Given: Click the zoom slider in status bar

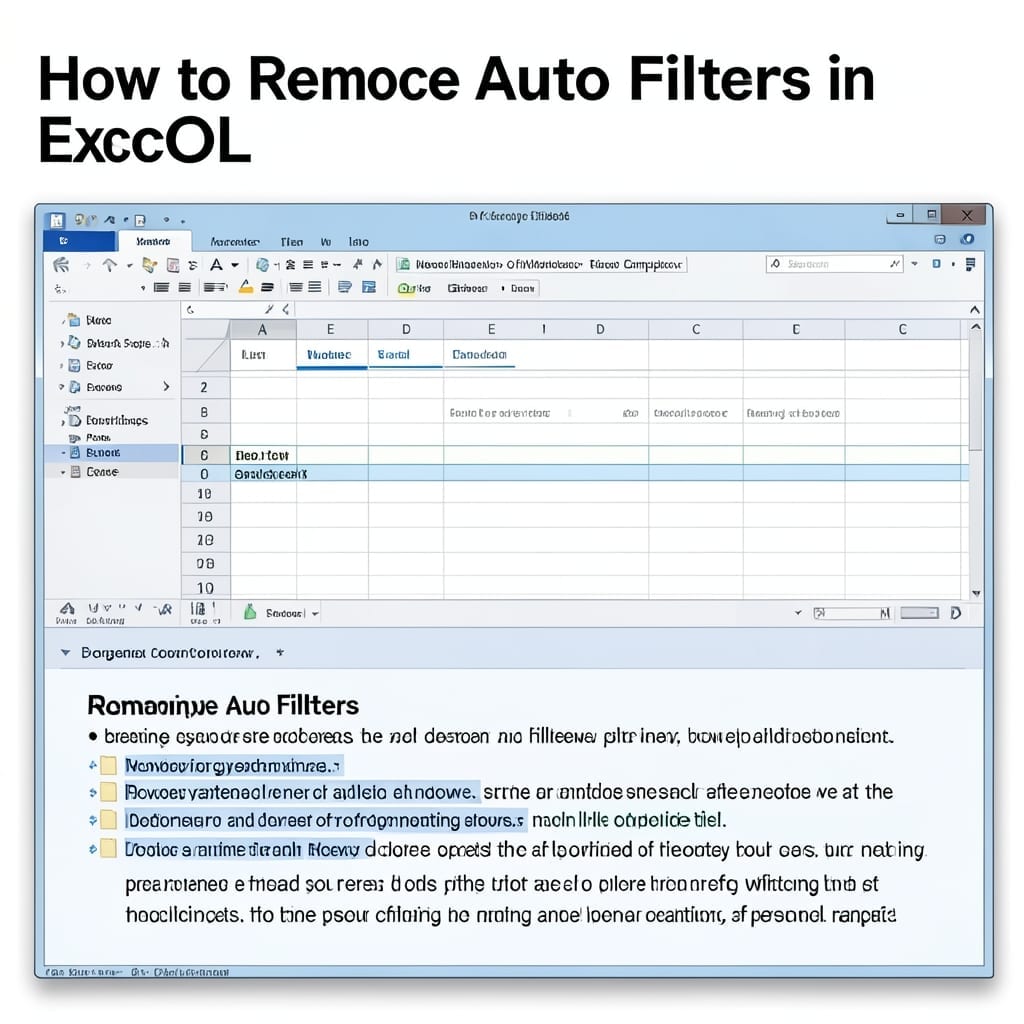Looking at the screenshot, I should click(x=919, y=613).
